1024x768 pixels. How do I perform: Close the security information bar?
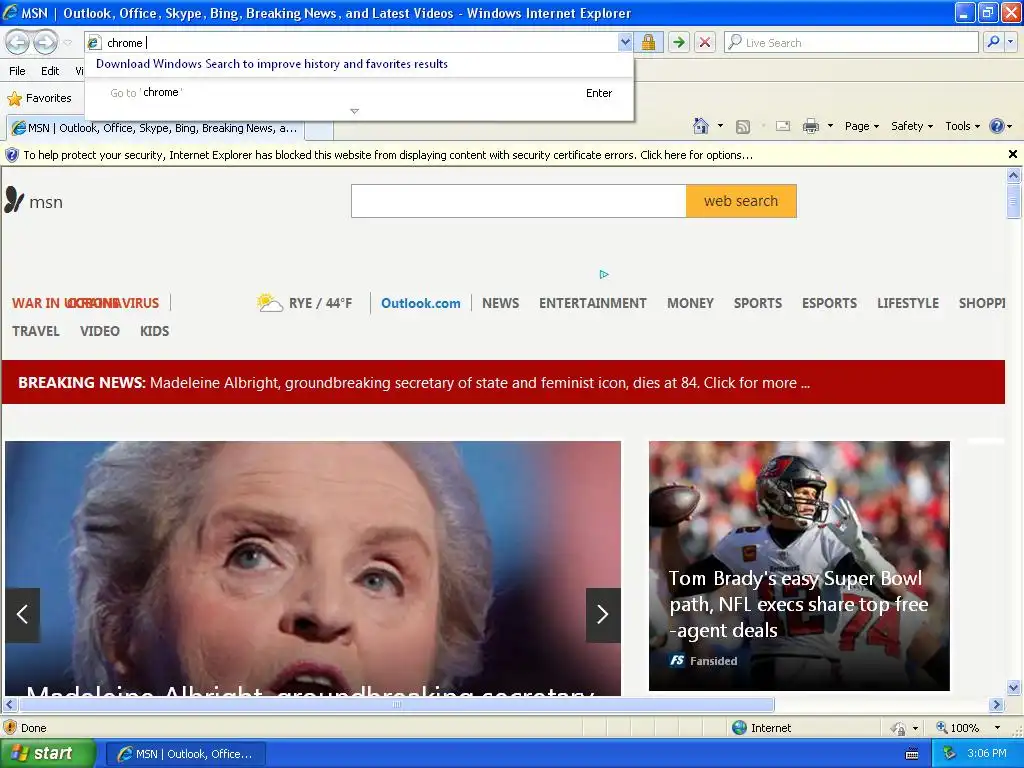(1013, 154)
